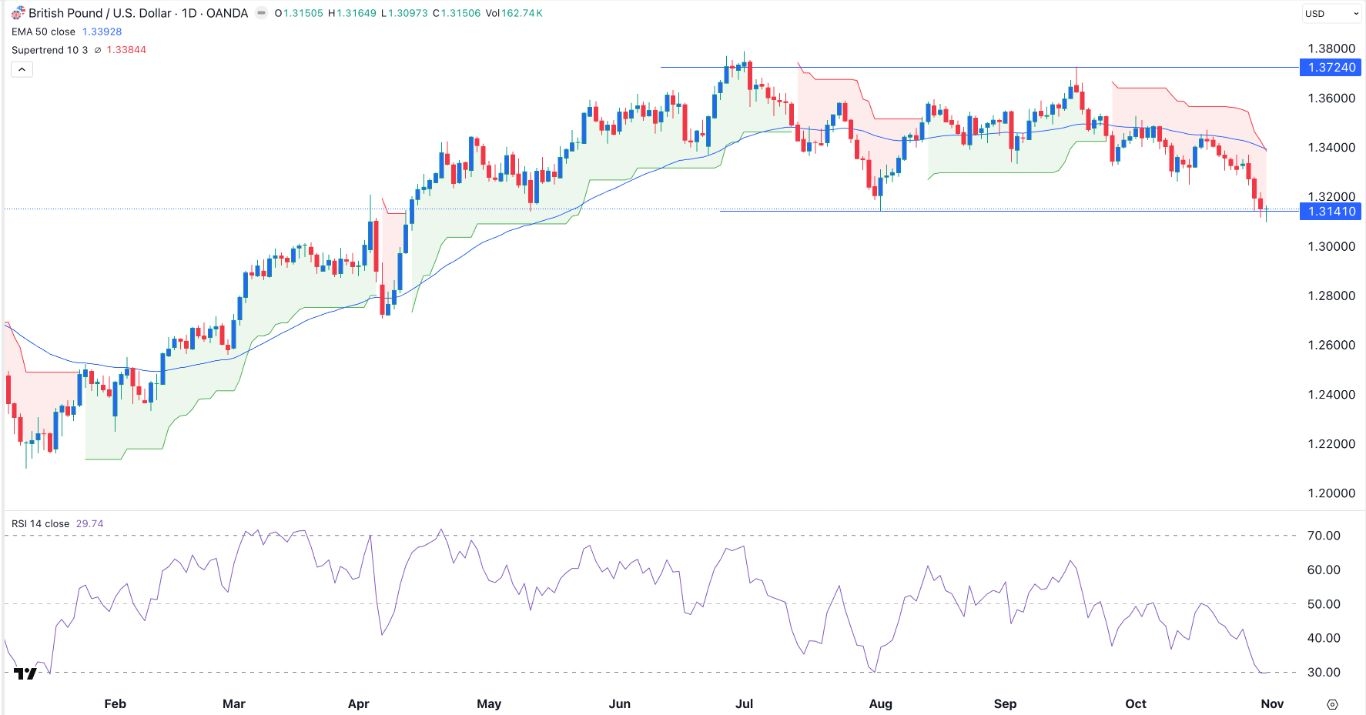
Task: Click the 1.31410 current price label
Action: 1331,211
